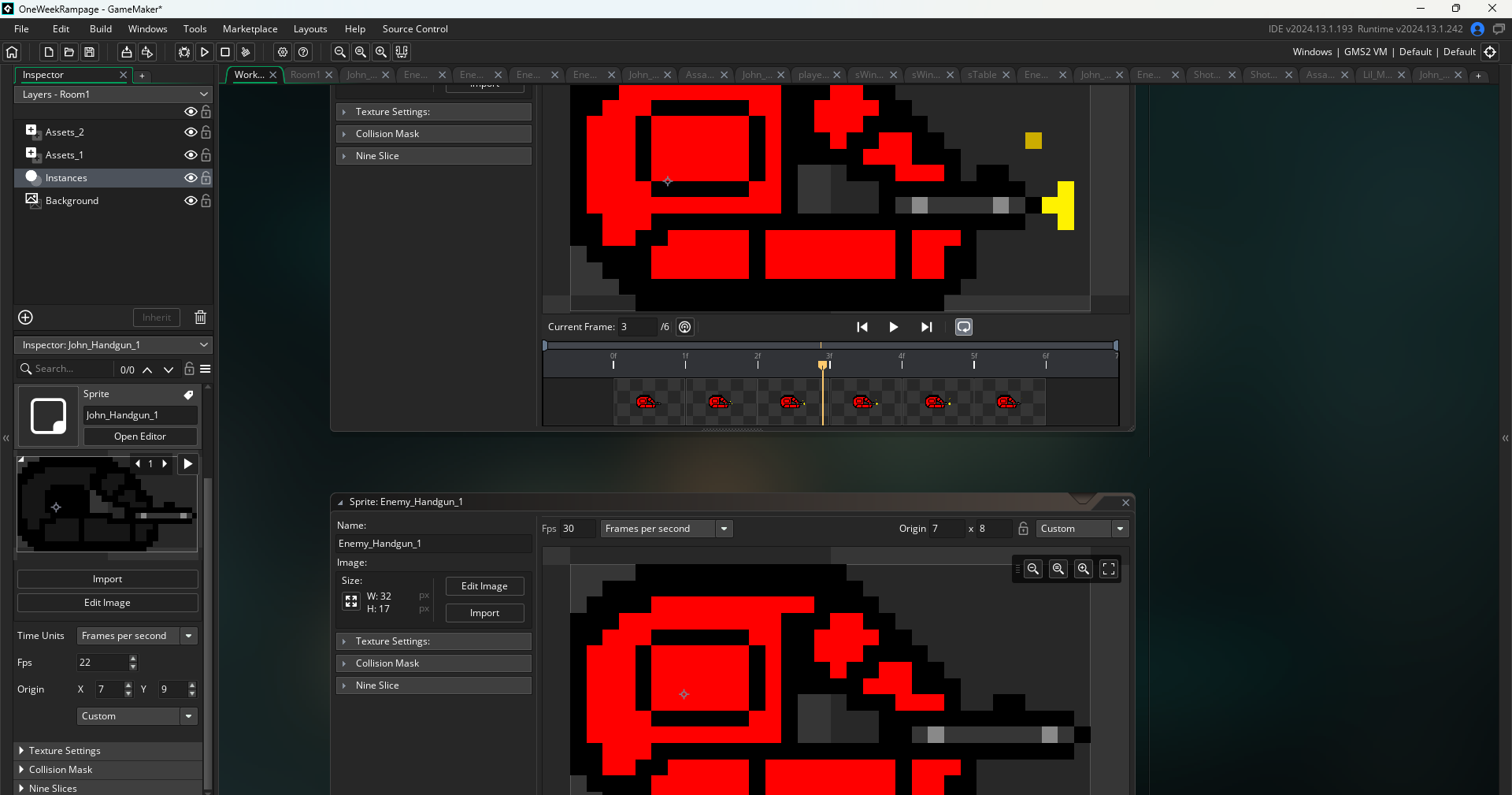Screen dimensions: 1512x795
Task: Run the game from the main toolbar
Action: 205,52
